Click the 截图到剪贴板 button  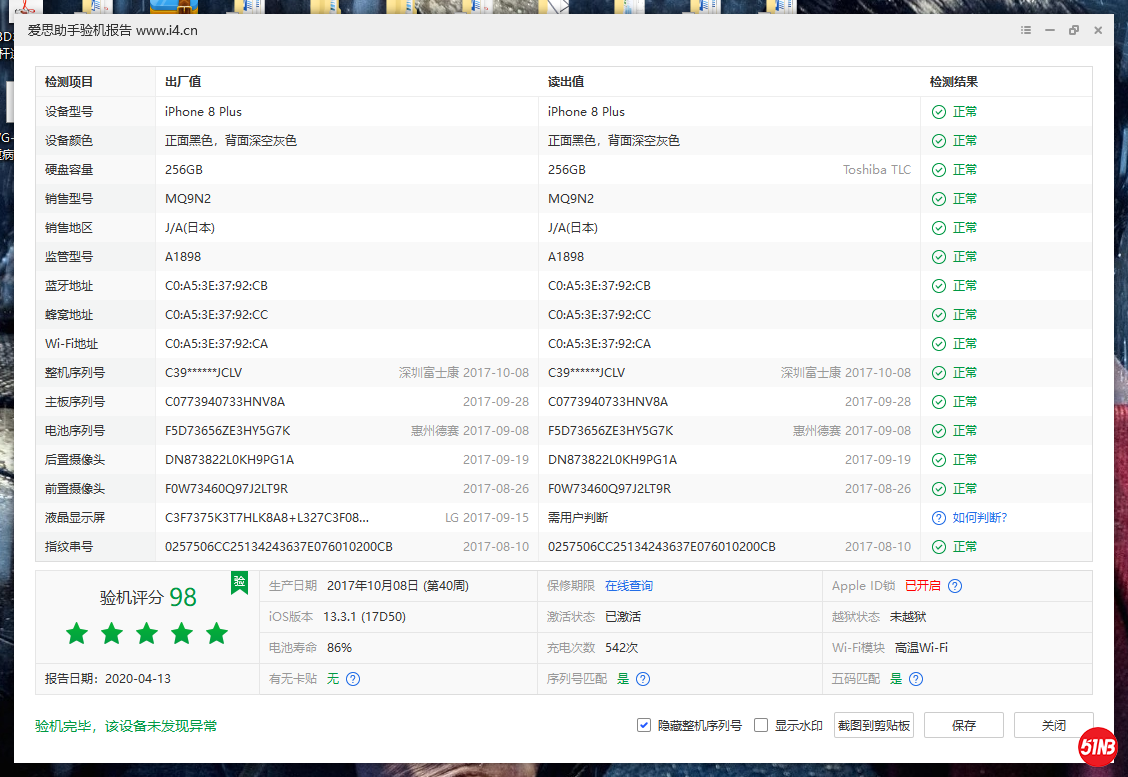pos(873,725)
